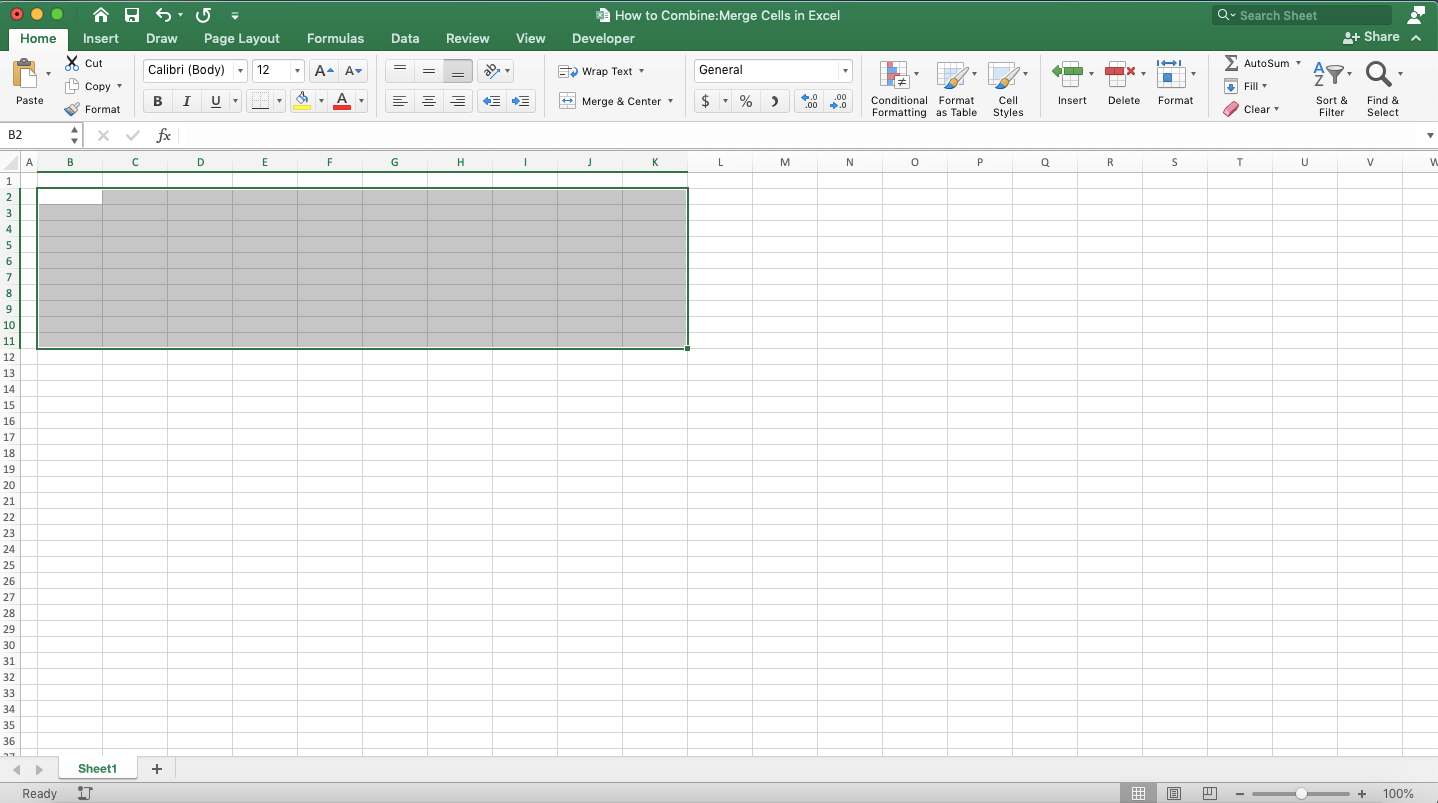Viewport: 1438px width, 803px height.
Task: Apply percent number format
Action: [745, 100]
